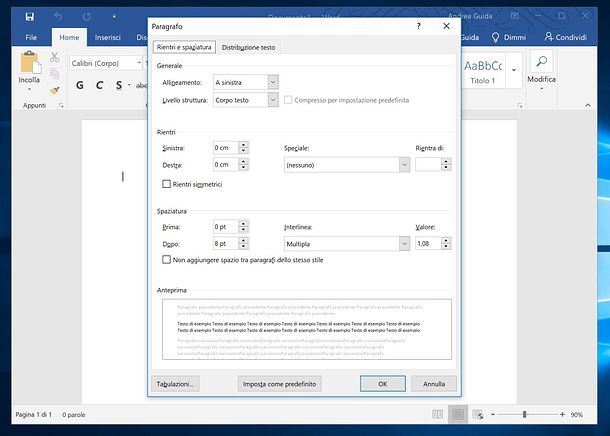Screen dimensions: 610x436
Task: Confirm with the OK button
Action: (382, 384)
